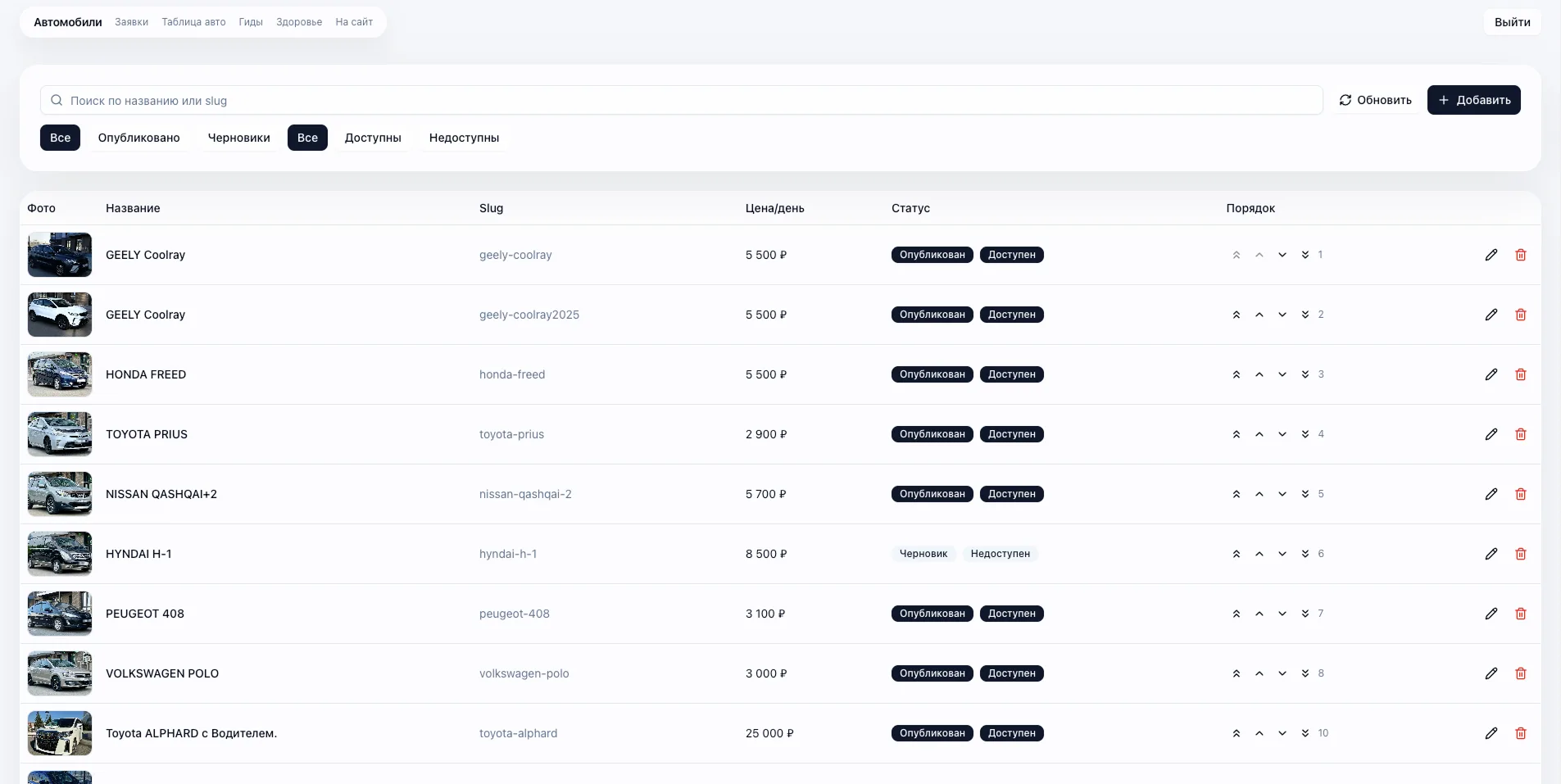
Task: Click the 25 000 ₽ price cell
Action: point(769,733)
